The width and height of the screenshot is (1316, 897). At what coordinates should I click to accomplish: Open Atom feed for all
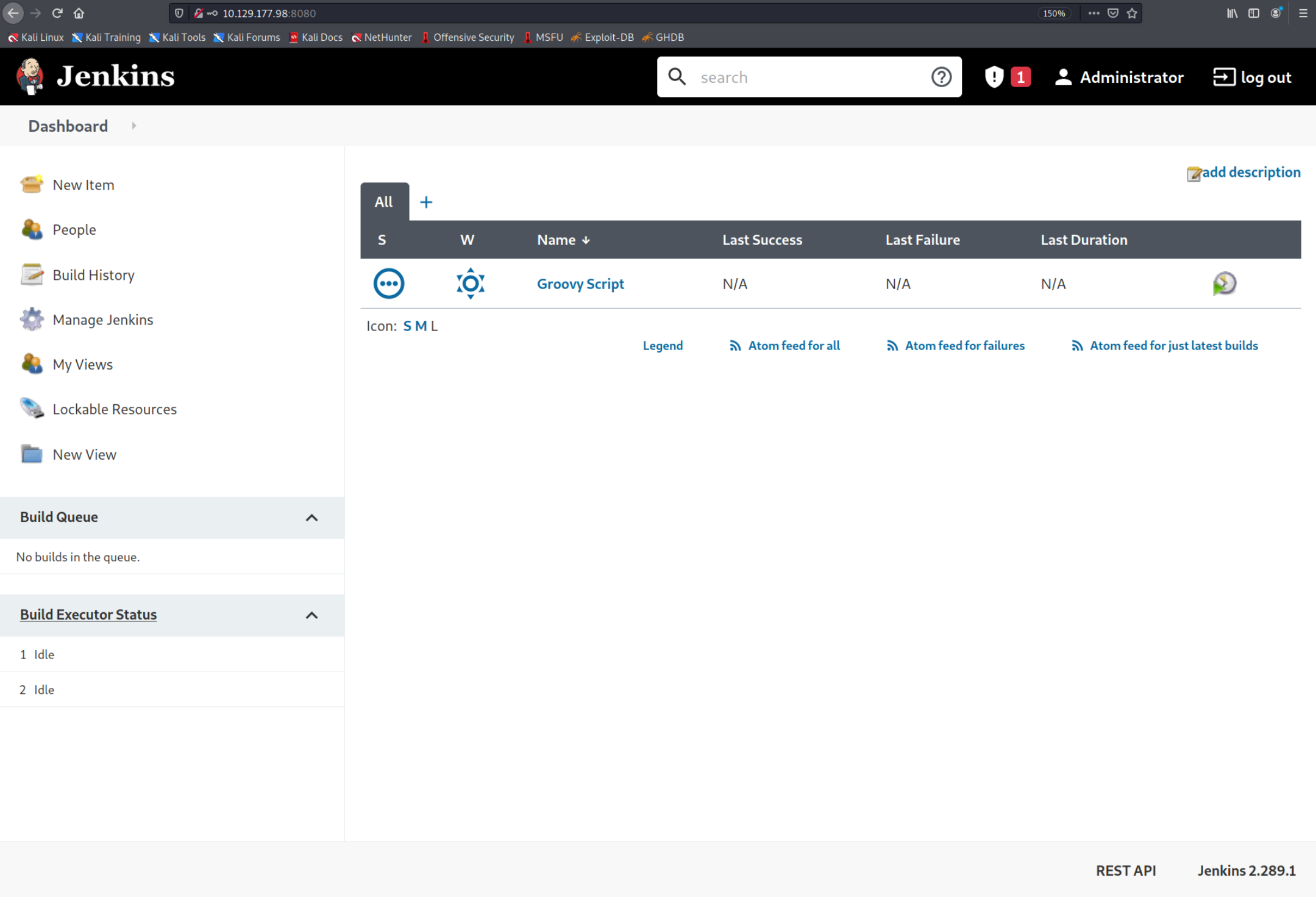click(x=794, y=345)
